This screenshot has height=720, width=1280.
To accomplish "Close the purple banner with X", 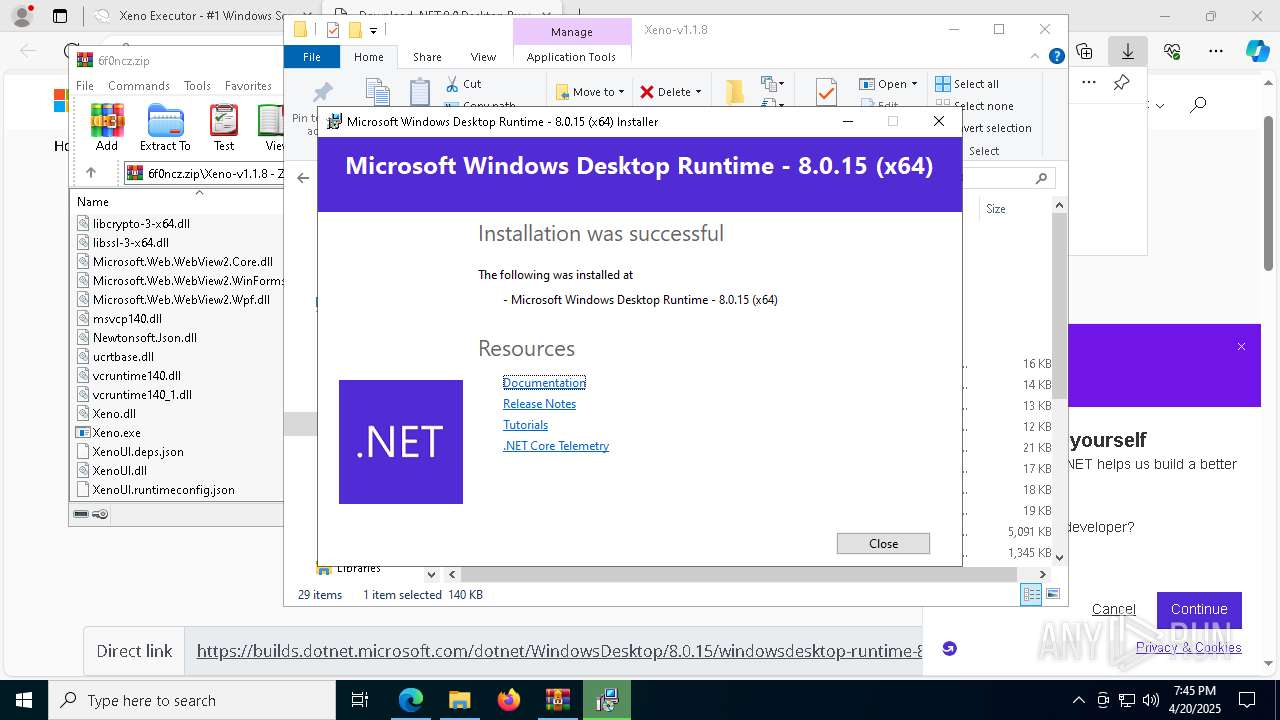I will click(1241, 347).
